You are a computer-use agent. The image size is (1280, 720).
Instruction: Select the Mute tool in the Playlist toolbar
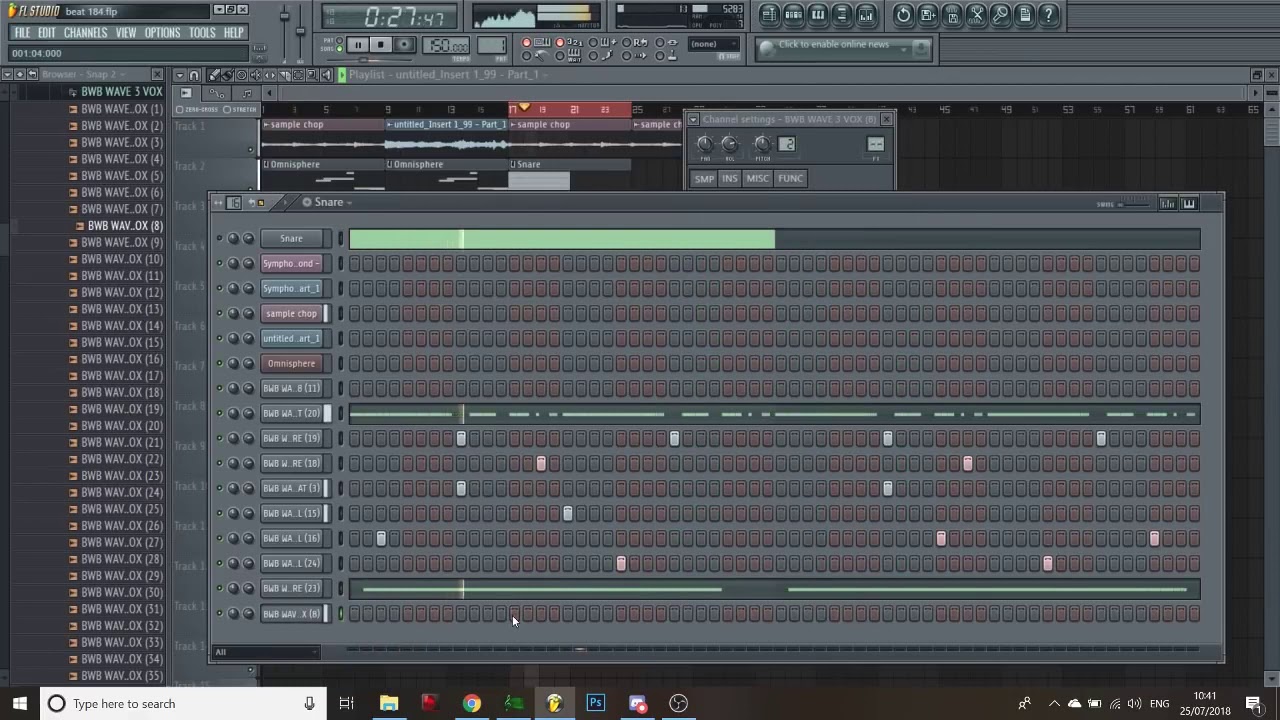click(x=255, y=75)
